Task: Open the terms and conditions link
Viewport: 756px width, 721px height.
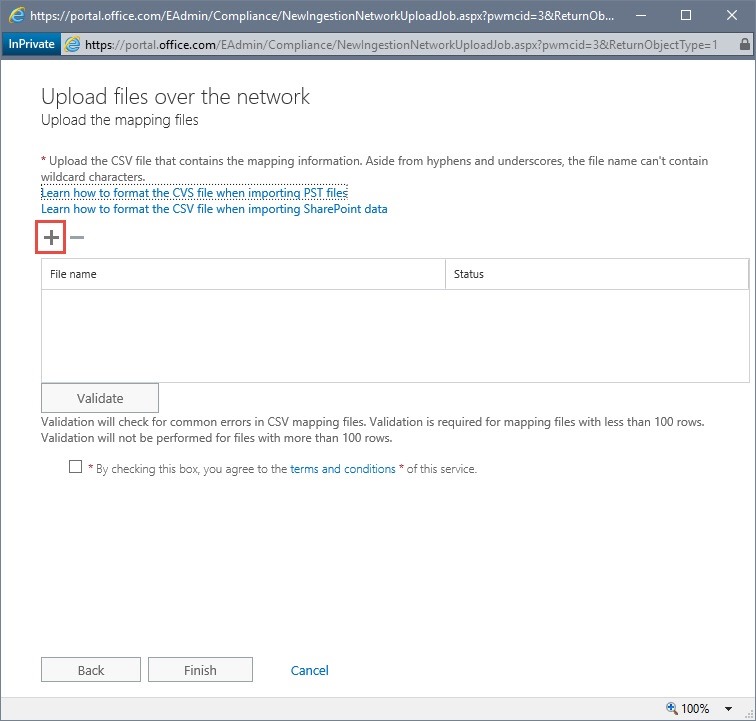Action: tap(342, 469)
